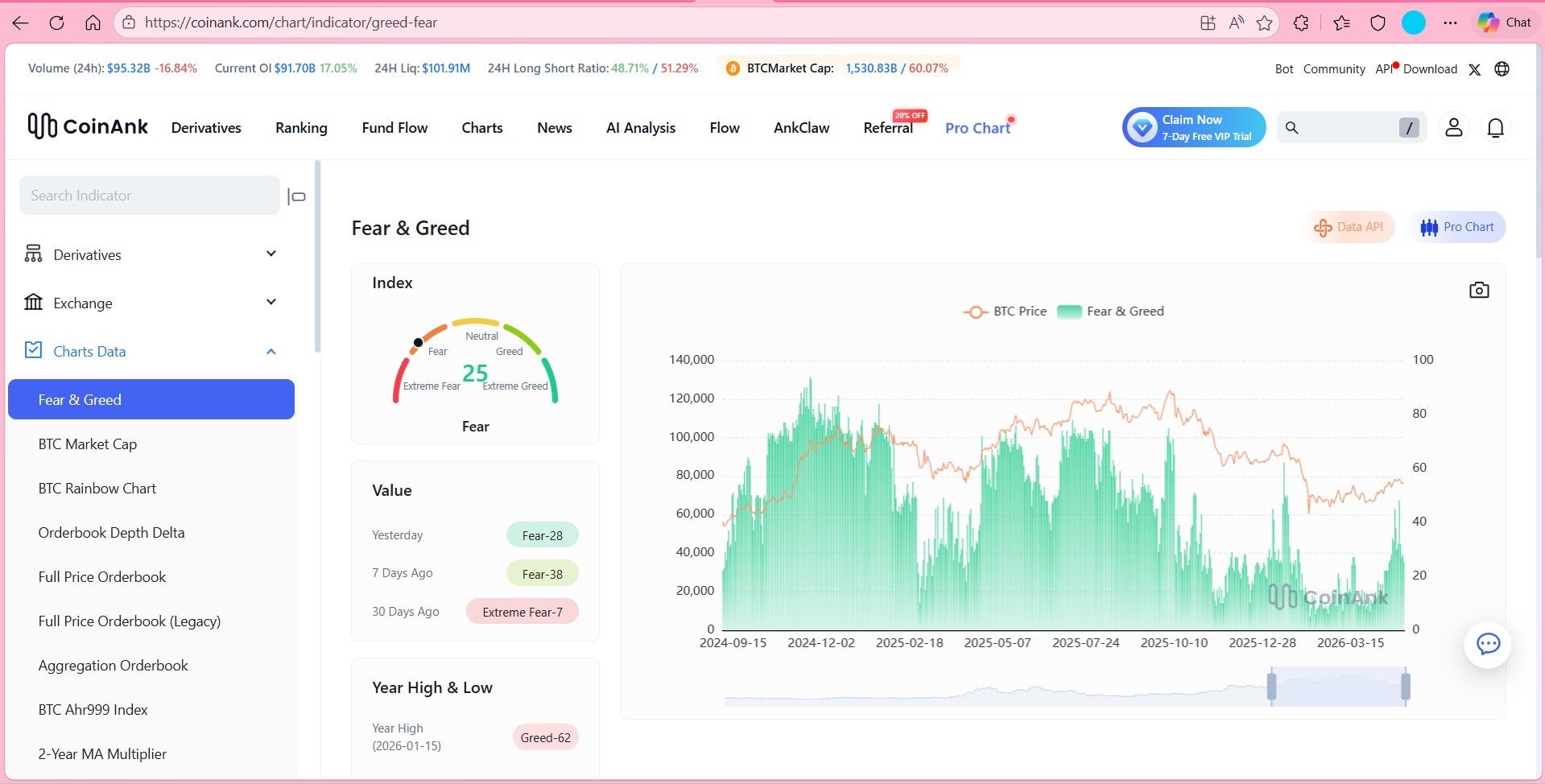Click left handle of chart range slider

[1272, 687]
